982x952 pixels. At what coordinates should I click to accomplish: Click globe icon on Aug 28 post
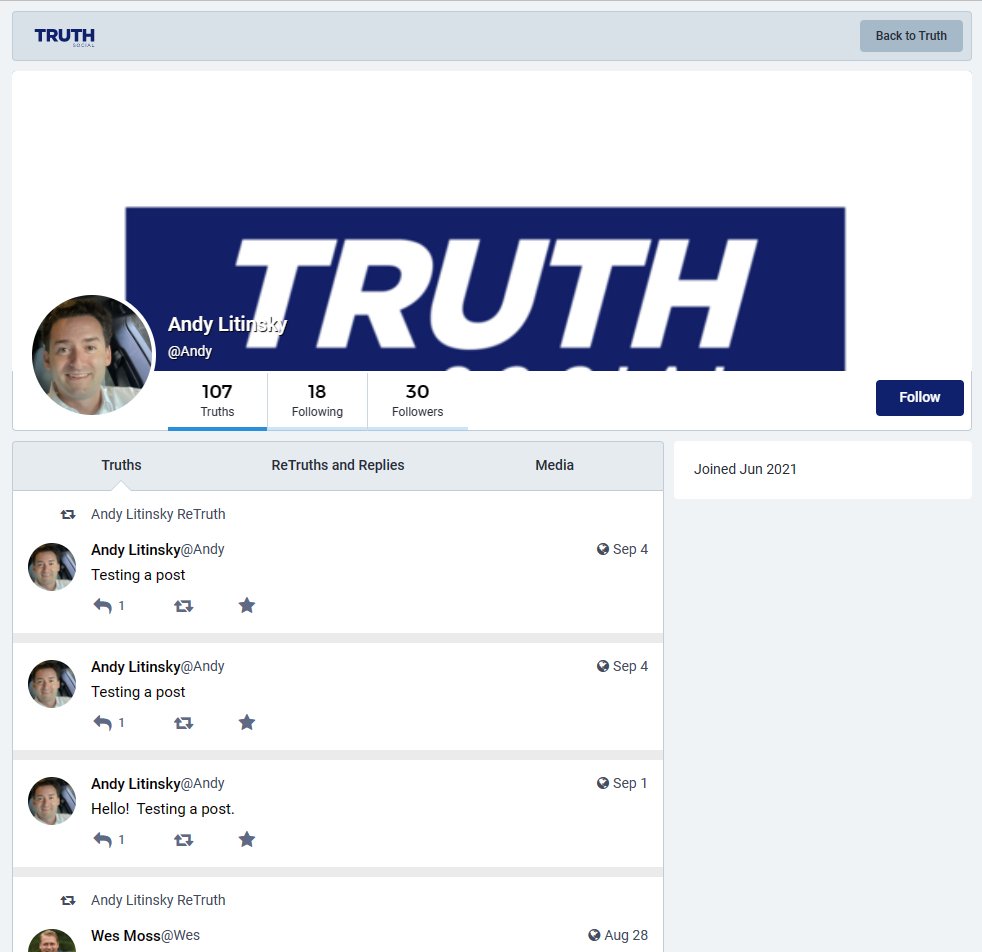594,936
